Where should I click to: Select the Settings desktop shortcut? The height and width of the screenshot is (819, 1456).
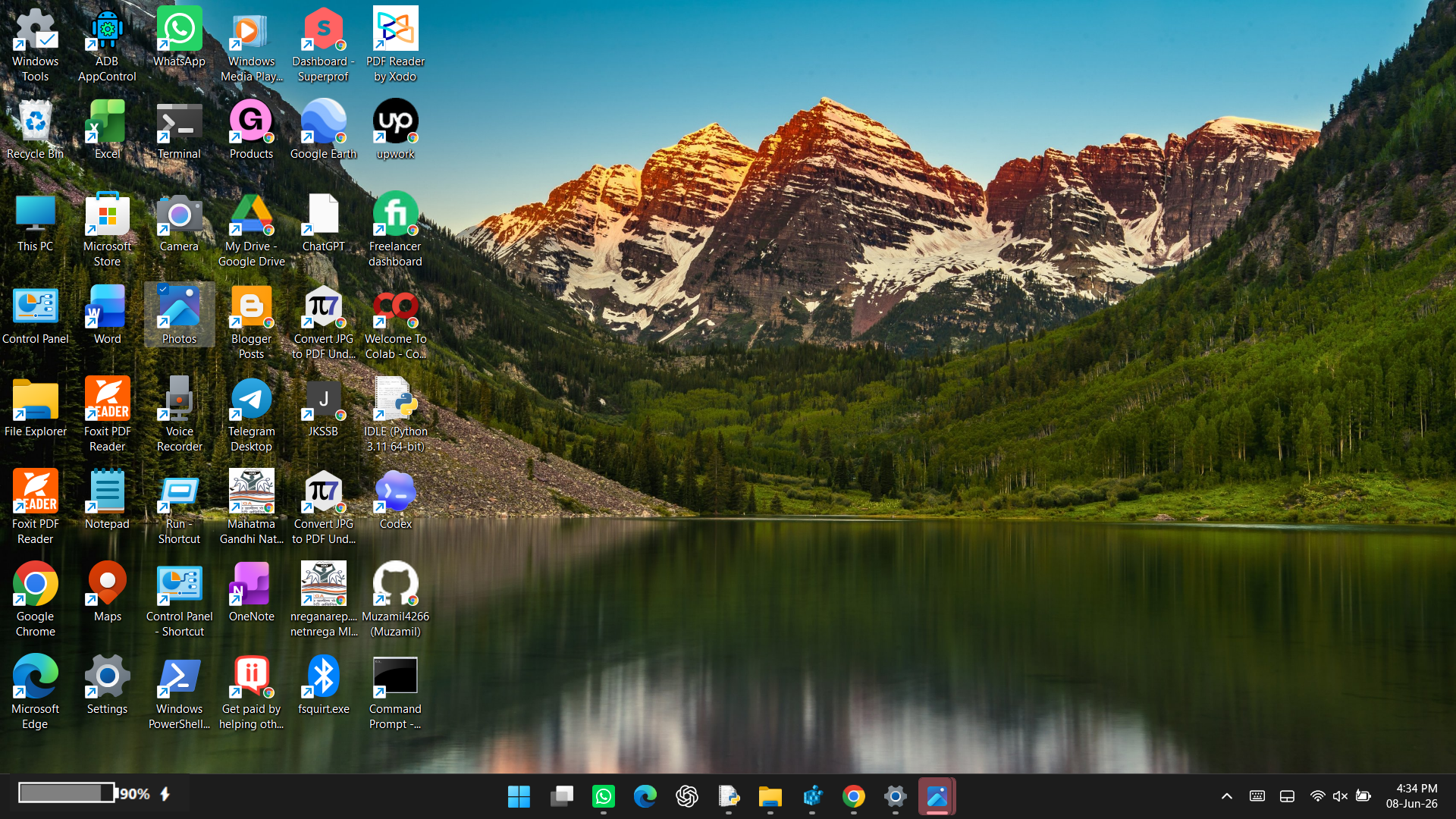pos(107,686)
